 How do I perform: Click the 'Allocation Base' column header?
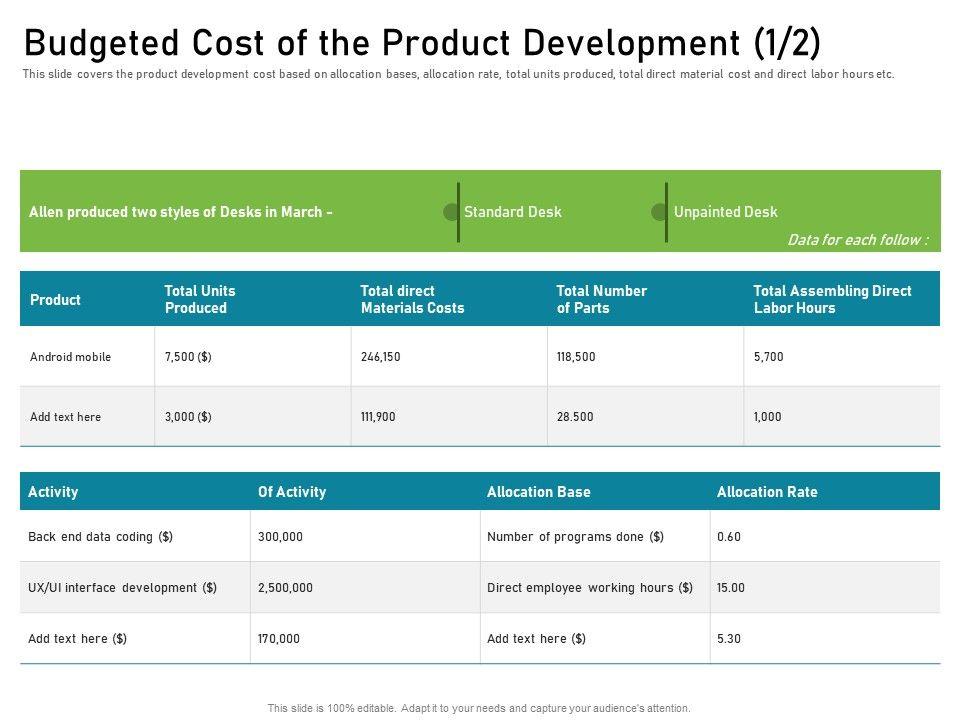[538, 492]
